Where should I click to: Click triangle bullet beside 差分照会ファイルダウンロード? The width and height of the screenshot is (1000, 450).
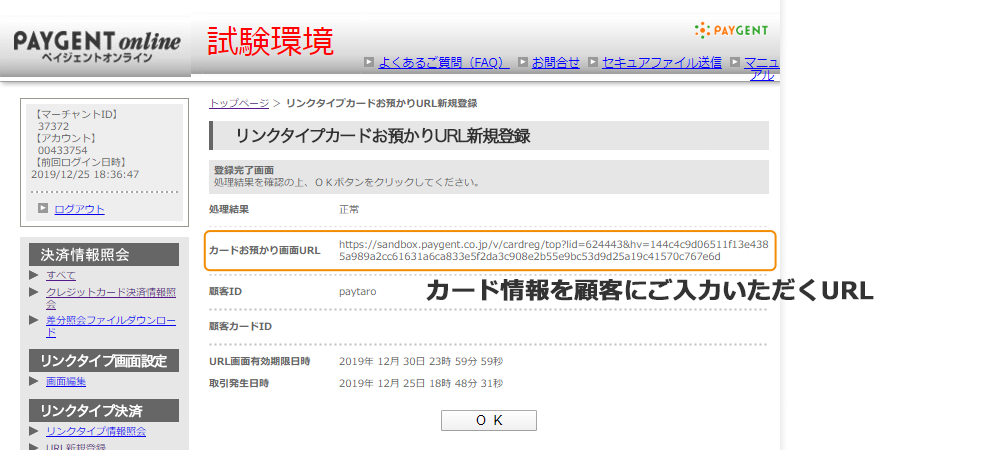tap(34, 320)
